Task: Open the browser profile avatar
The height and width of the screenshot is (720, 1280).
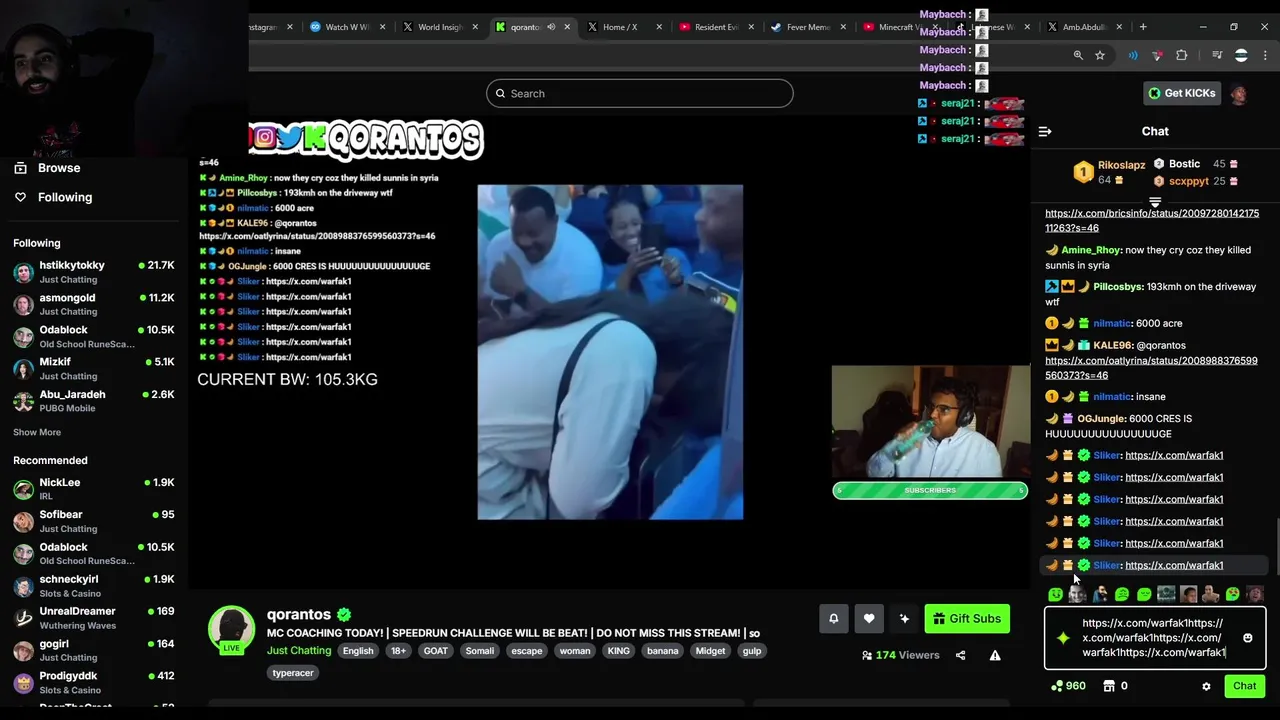Action: click(x=1241, y=55)
